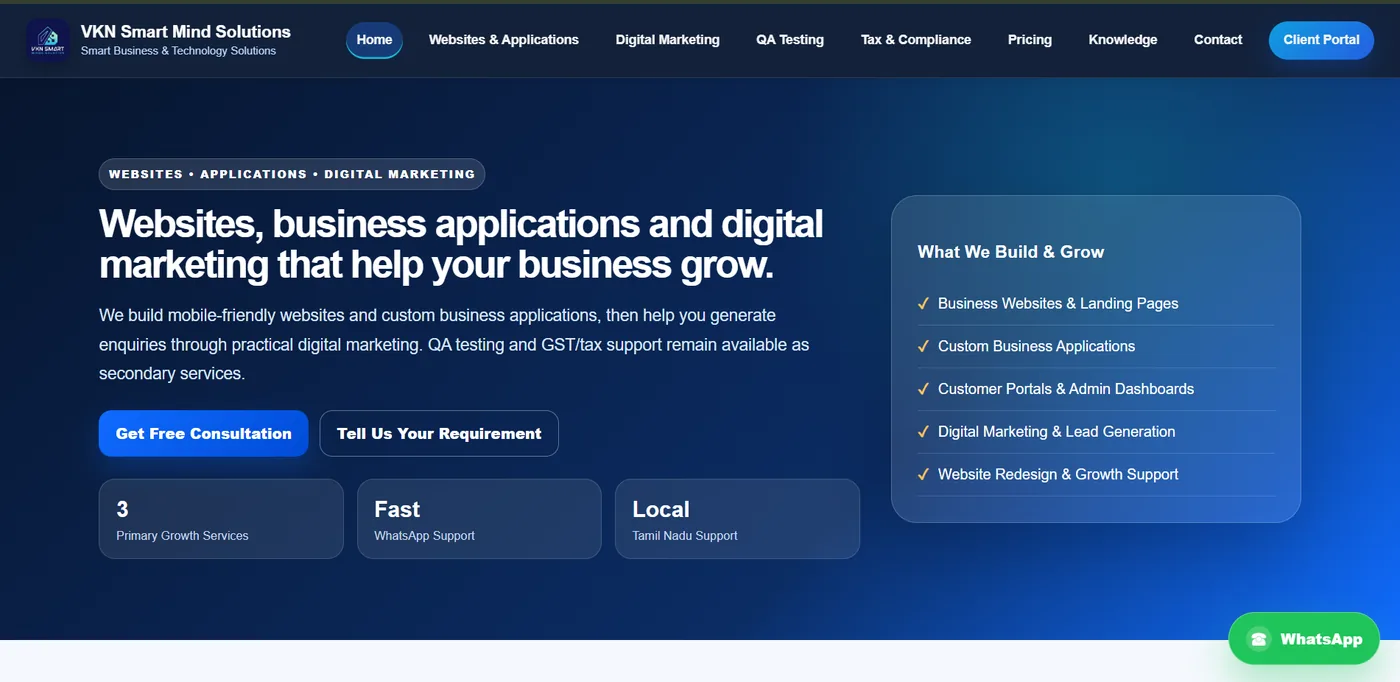1400x682 pixels.
Task: Click the What We Build & Grow heading
Action: tap(1011, 252)
